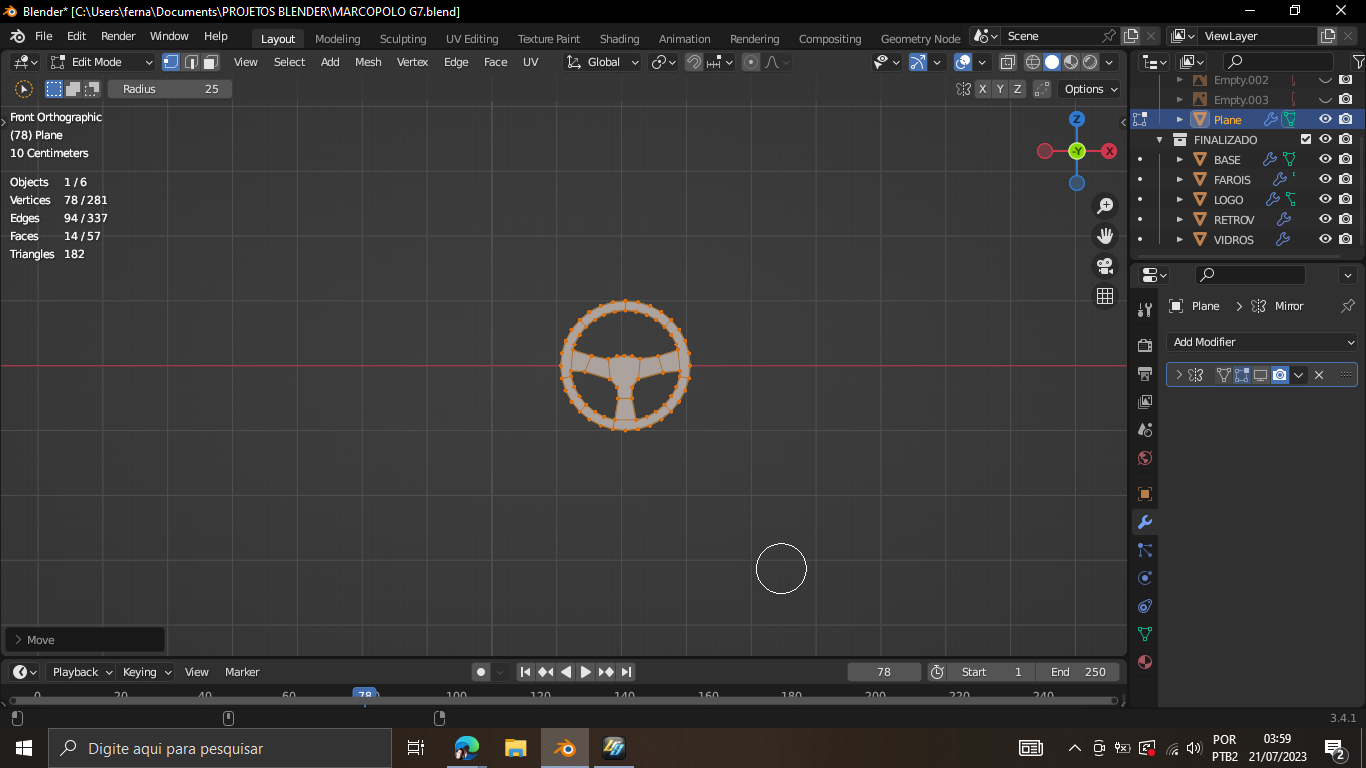1366x768 pixels.
Task: Hide the LOGO object via eye icon
Action: click(1325, 199)
